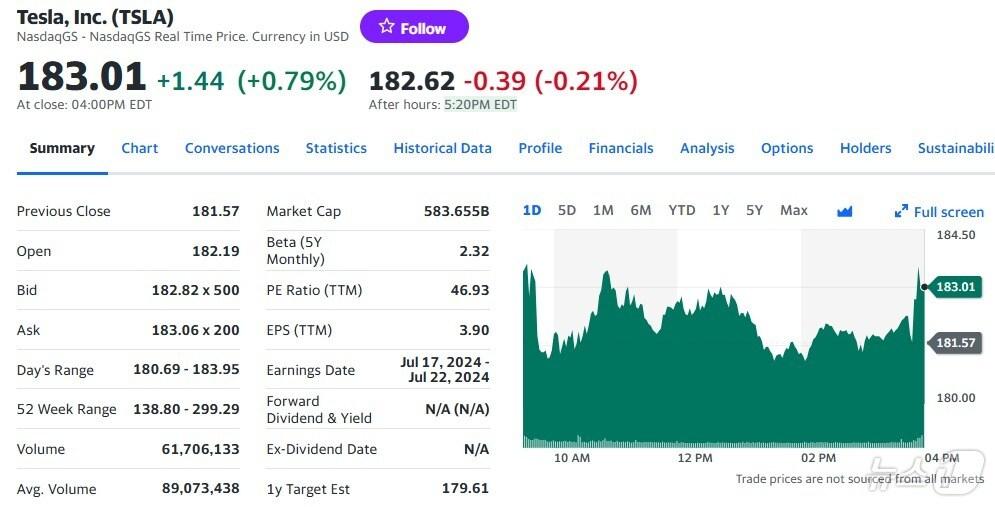
Task: Open the chart type icon
Action: pyautogui.click(x=845, y=211)
